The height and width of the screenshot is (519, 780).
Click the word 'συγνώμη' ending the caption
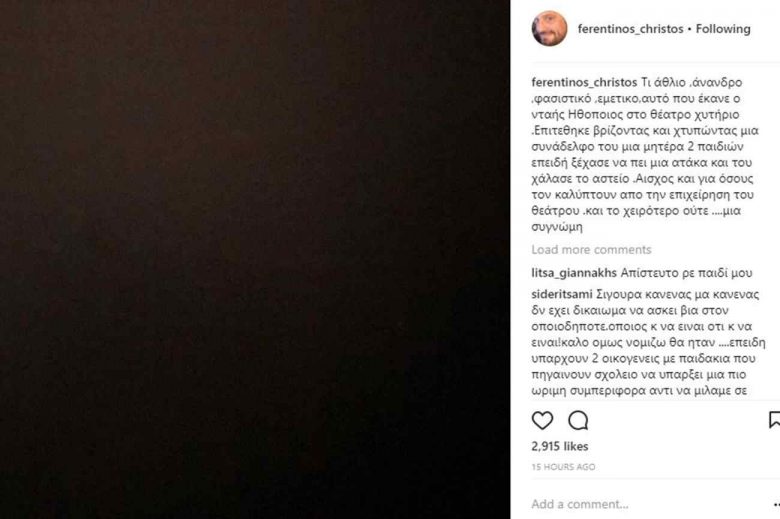pos(557,227)
